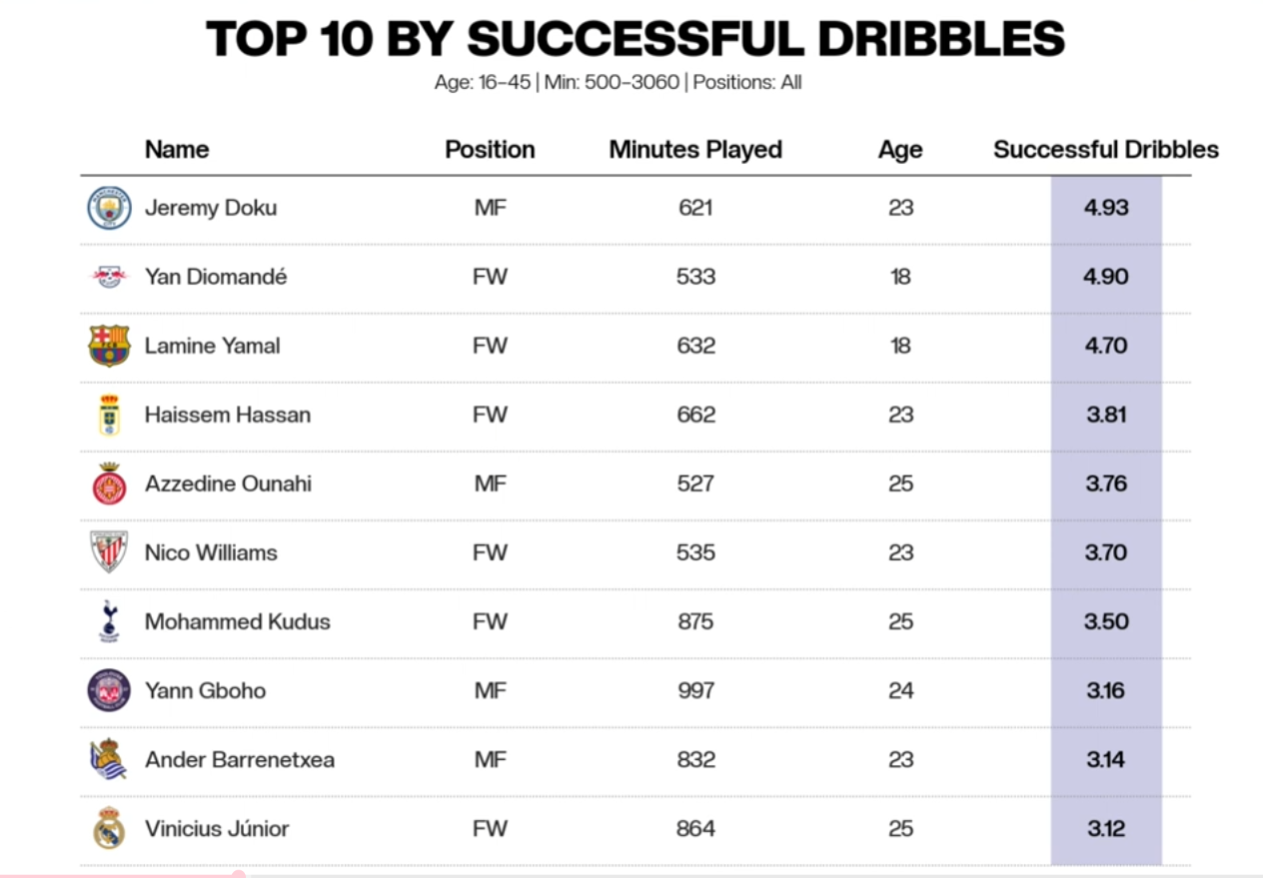Click the Athletic Club crest beside Nico Williams
Screen dimensions: 1263x878
tap(109, 553)
